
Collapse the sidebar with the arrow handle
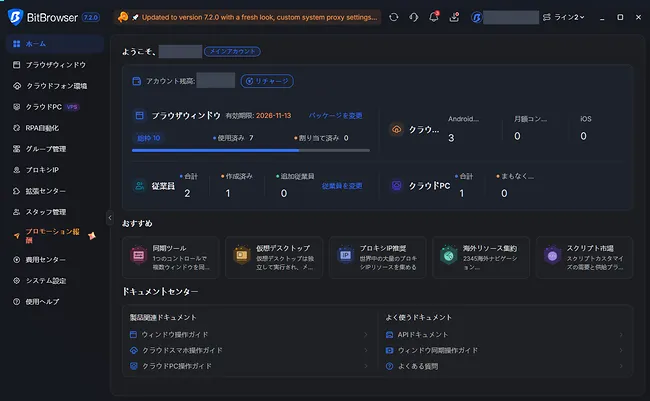pyautogui.click(x=110, y=217)
